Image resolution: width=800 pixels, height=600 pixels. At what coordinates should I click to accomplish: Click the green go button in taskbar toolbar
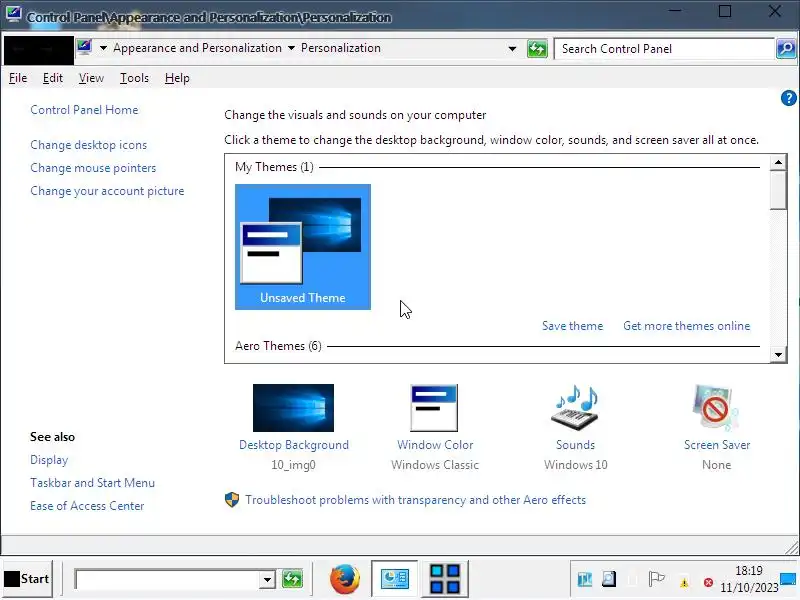(x=292, y=579)
